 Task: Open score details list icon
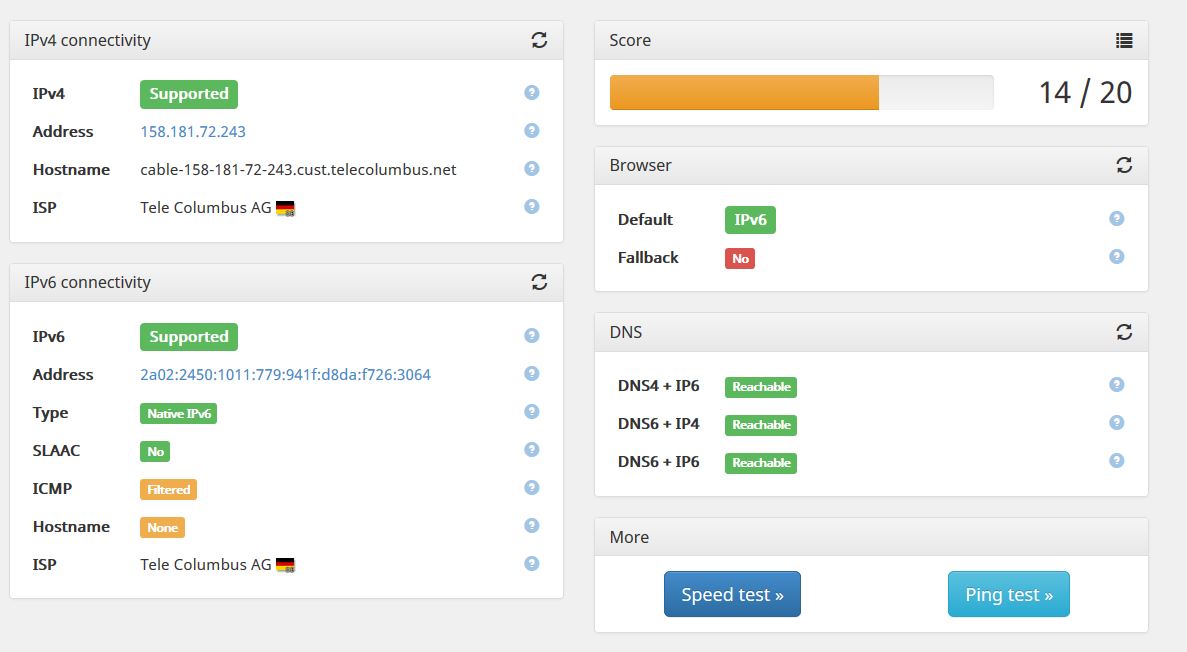click(1124, 40)
